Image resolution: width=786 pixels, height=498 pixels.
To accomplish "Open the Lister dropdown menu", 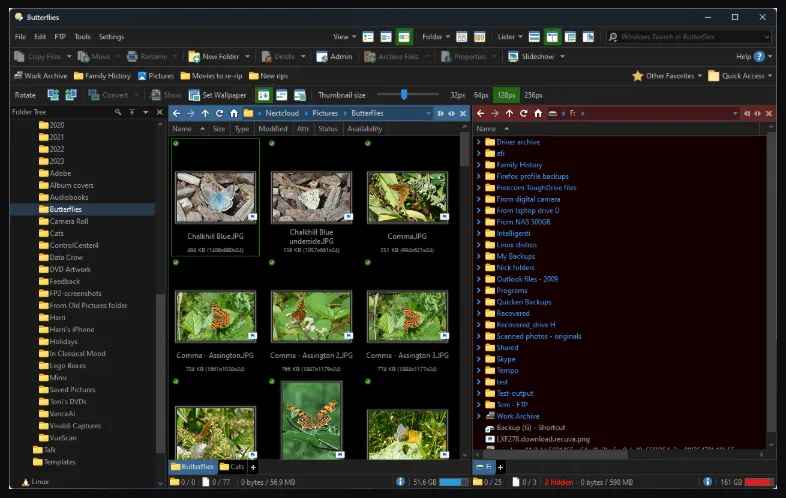I will tap(510, 37).
